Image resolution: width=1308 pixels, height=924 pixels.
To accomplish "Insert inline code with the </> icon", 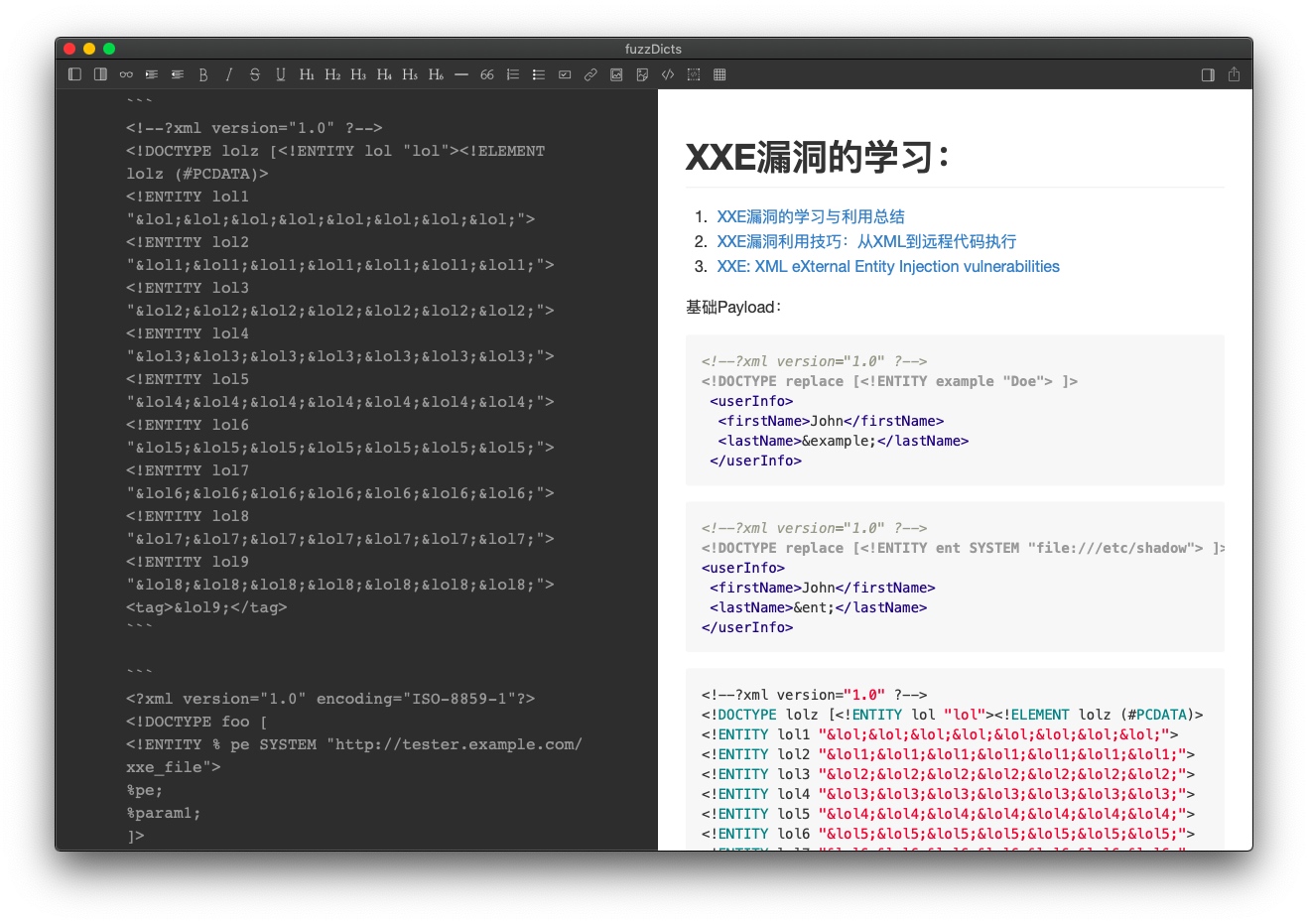I will pos(668,74).
